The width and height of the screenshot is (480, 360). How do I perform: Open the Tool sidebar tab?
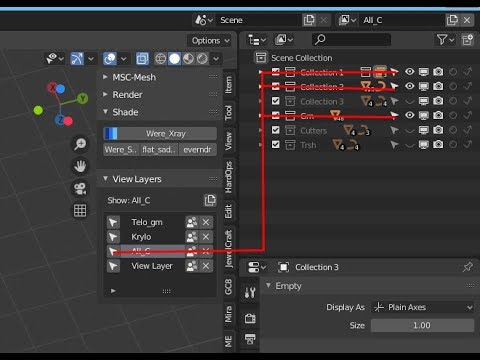click(x=228, y=113)
